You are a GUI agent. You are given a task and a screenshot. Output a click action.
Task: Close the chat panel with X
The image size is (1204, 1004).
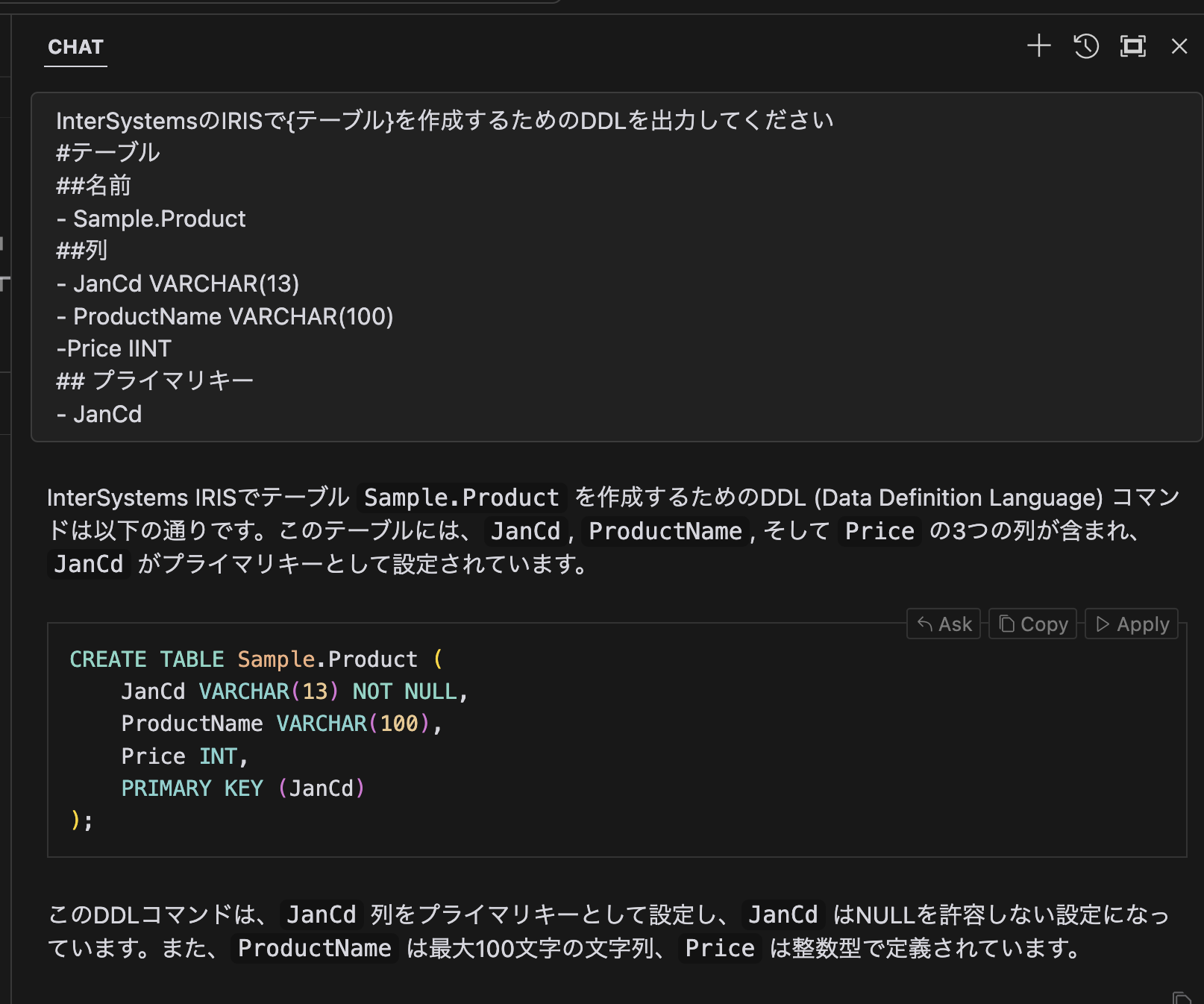click(1179, 46)
